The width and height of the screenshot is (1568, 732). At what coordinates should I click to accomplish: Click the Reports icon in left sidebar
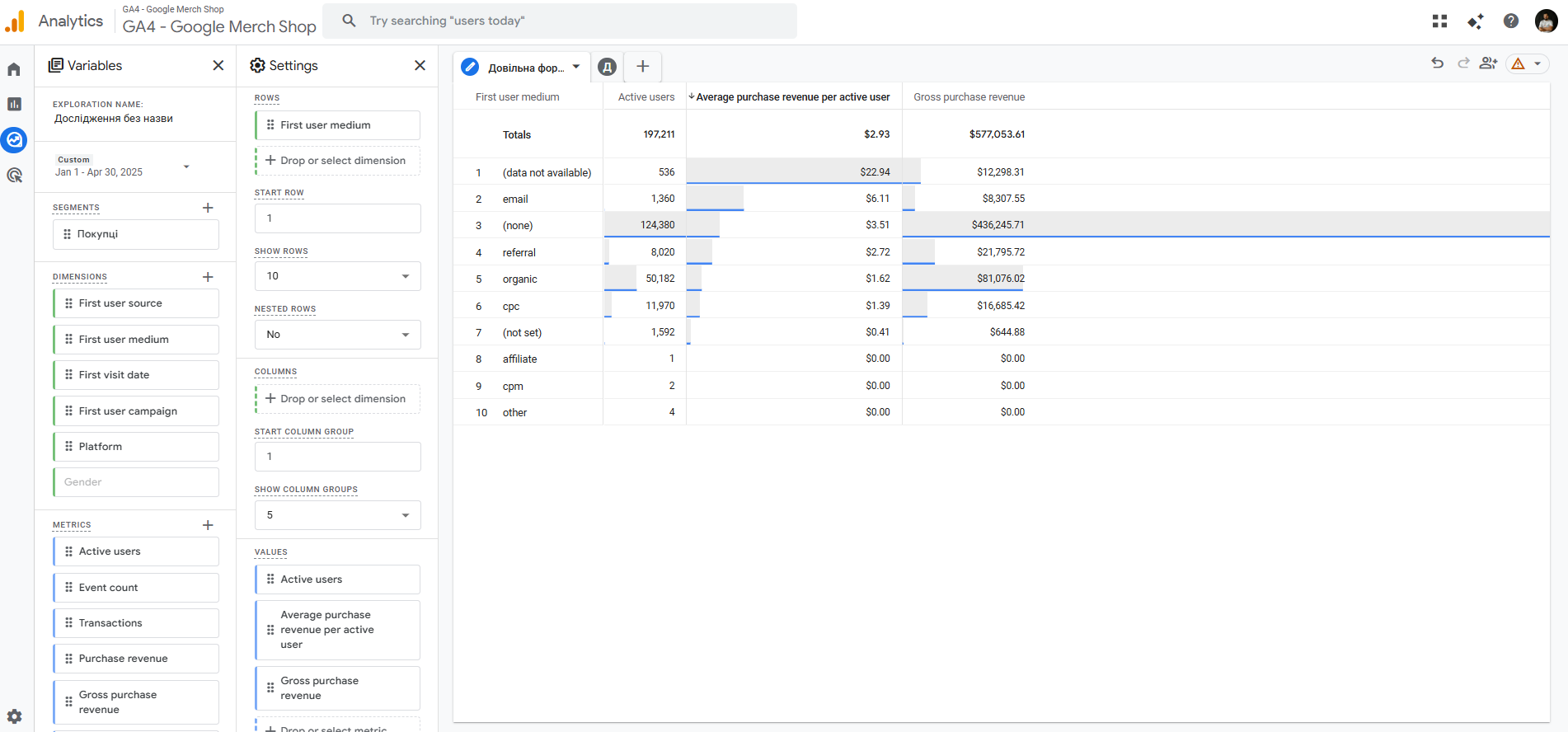click(14, 104)
